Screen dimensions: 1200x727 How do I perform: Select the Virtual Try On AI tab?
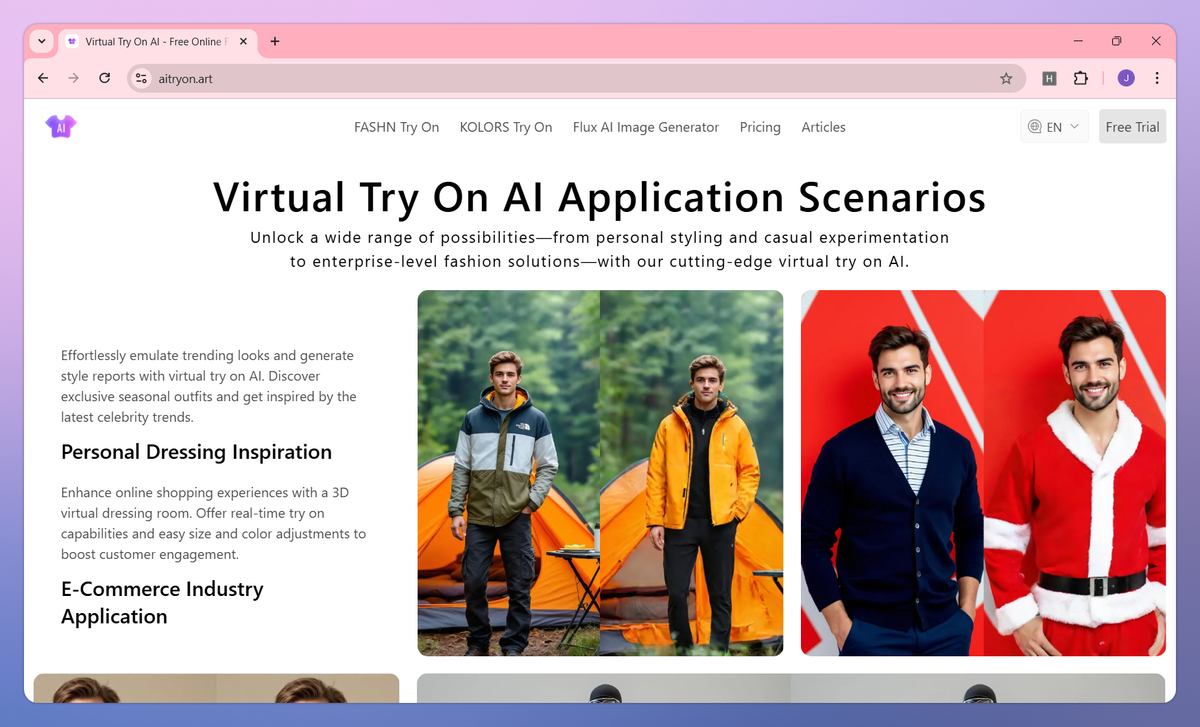[x=159, y=41]
